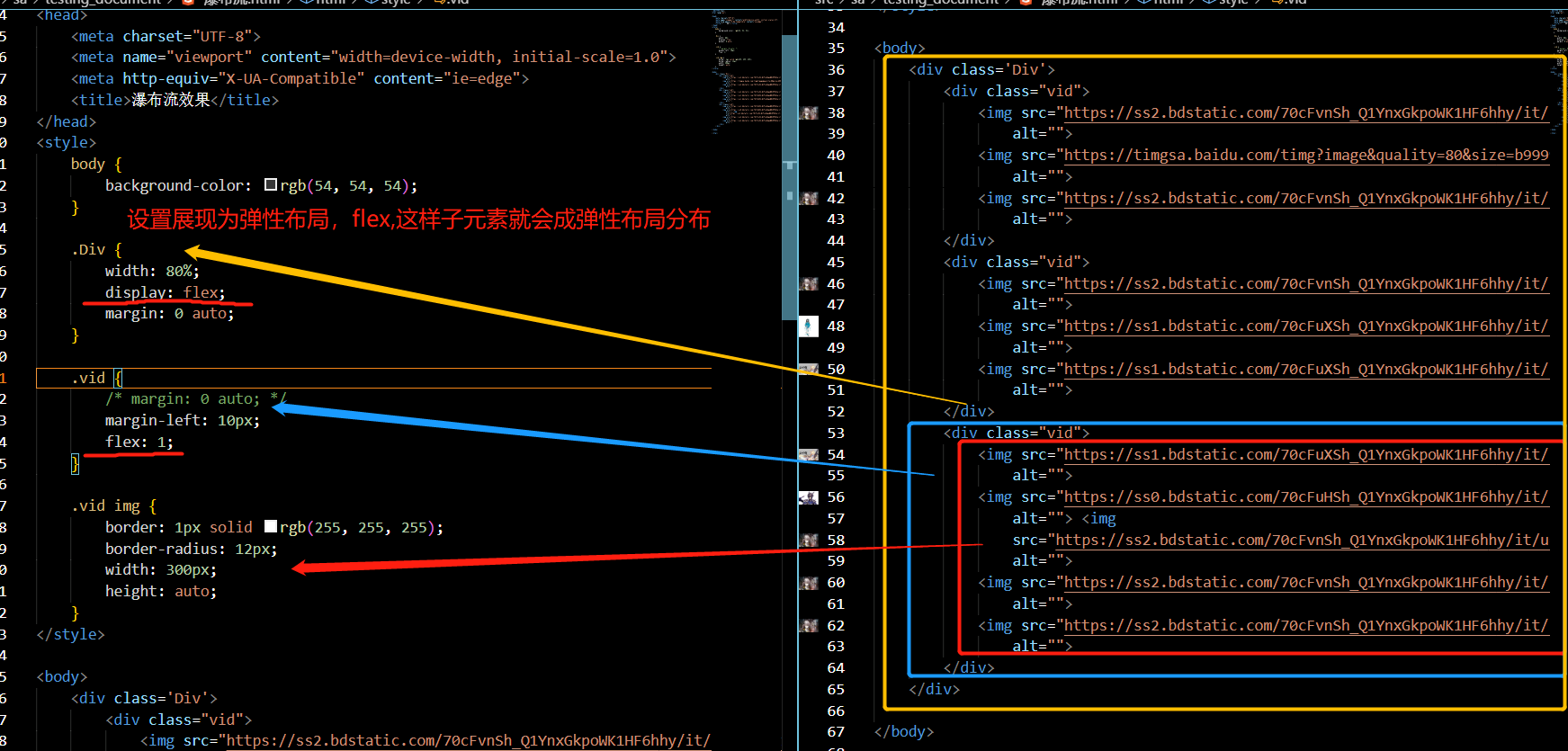Open the color picker swatch for rgb(54, 54, 54)
1568x751 pixels.
[271, 185]
